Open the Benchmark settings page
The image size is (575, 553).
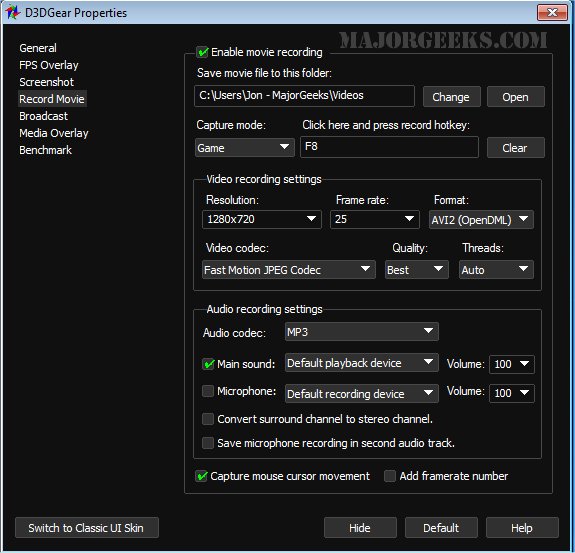[x=45, y=150]
